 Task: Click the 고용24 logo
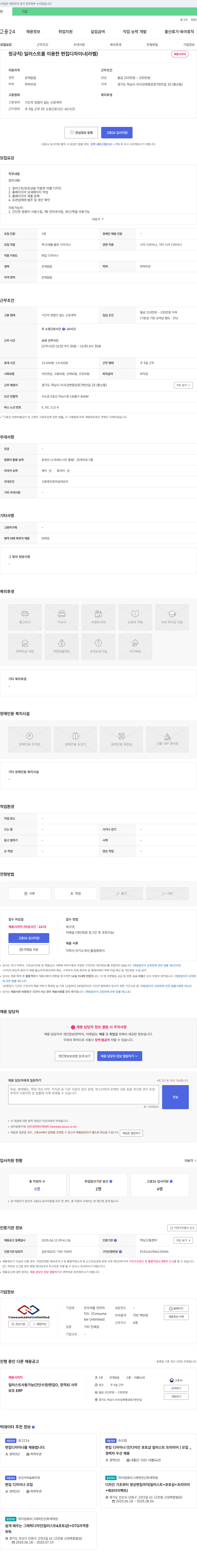[7, 32]
